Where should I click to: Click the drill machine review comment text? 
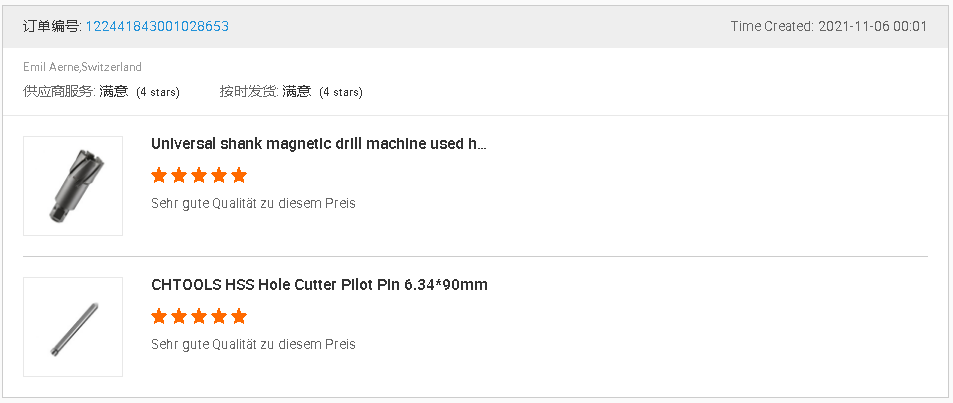pyautogui.click(x=253, y=203)
